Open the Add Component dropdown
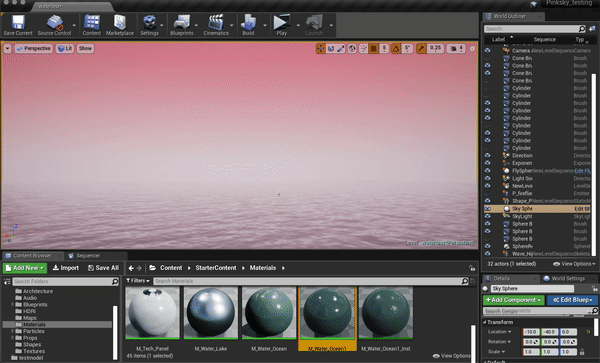The width and height of the screenshot is (600, 363). click(514, 300)
